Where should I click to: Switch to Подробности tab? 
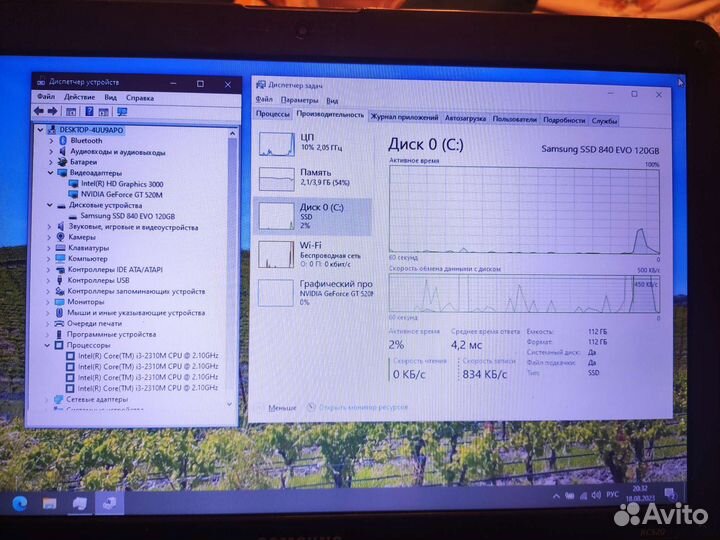tap(564, 120)
